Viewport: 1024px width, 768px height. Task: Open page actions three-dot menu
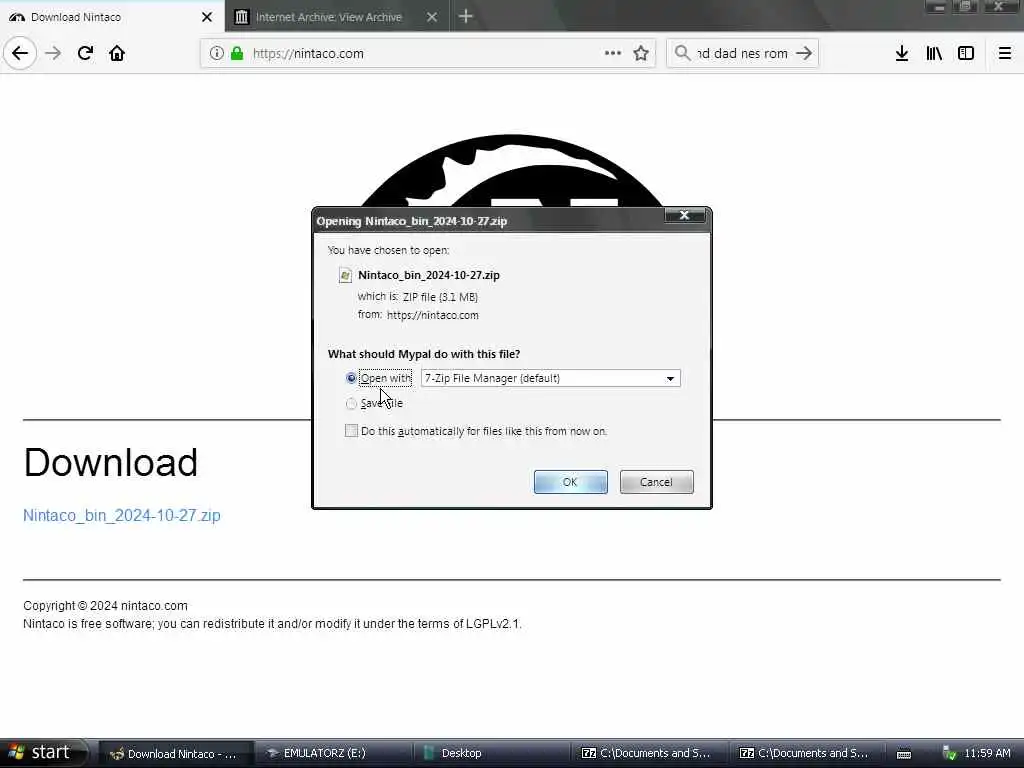[x=613, y=53]
